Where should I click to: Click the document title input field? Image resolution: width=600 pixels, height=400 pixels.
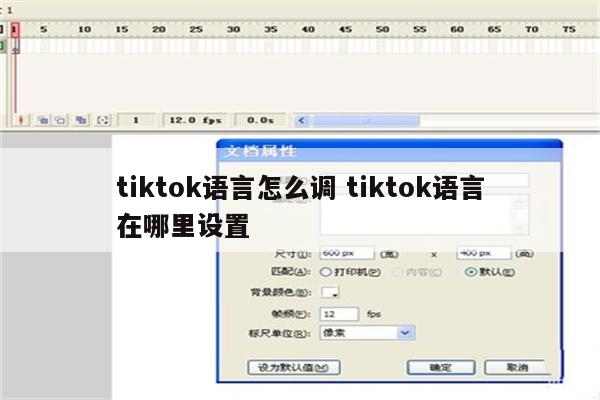(424, 180)
